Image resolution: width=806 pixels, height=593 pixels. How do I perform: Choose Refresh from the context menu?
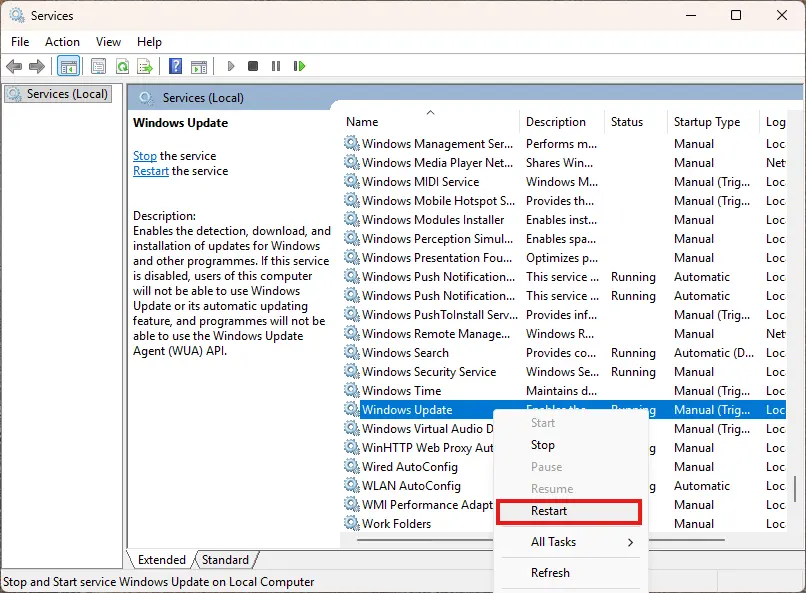click(x=570, y=572)
